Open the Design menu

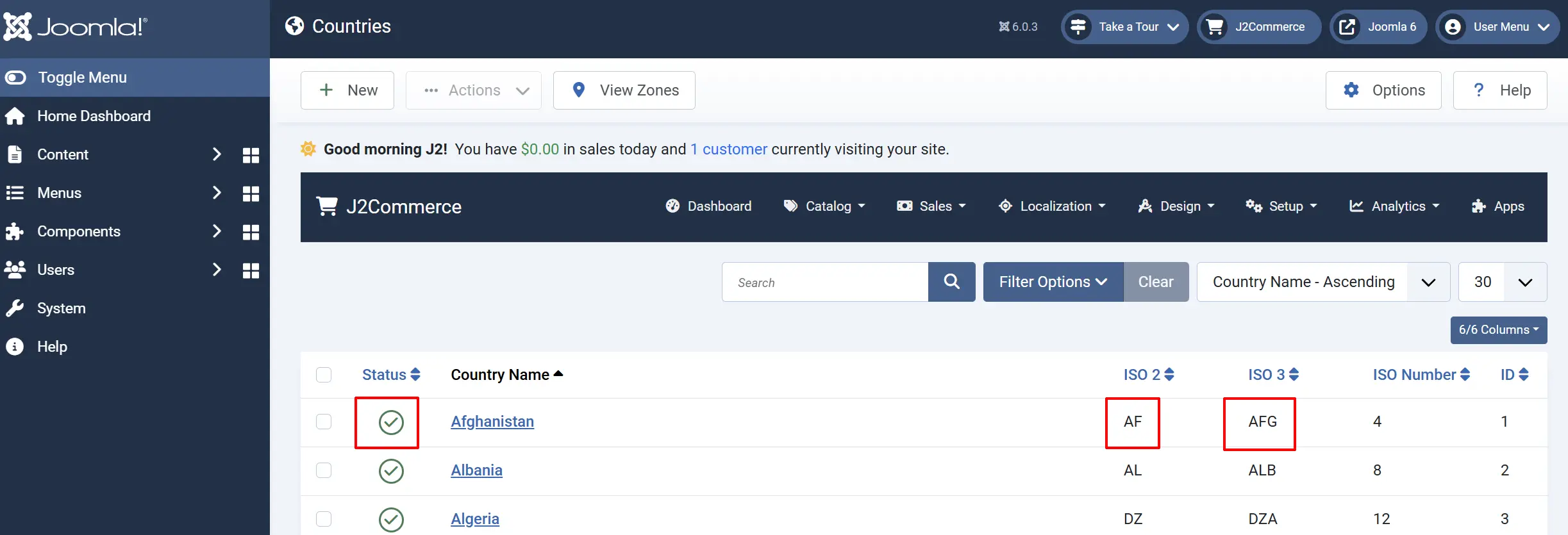pyautogui.click(x=1176, y=206)
